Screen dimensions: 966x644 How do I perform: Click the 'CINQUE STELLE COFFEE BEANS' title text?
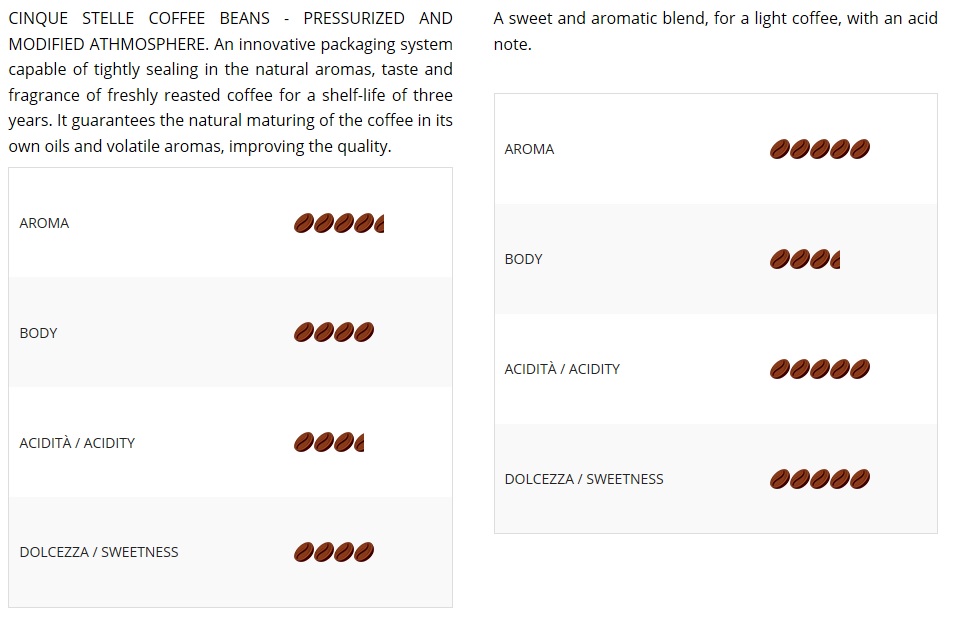point(139,18)
